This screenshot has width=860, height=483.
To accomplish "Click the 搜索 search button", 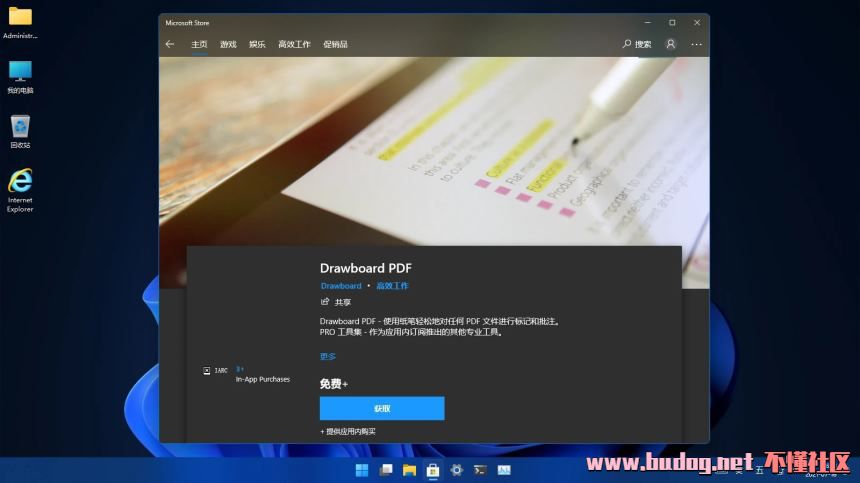I will [x=637, y=44].
